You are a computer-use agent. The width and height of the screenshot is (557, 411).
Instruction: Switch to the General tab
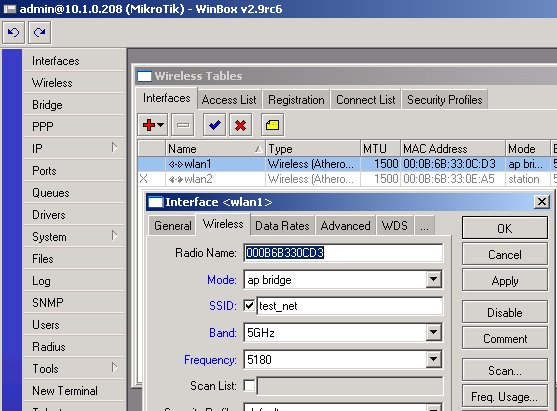(x=172, y=226)
